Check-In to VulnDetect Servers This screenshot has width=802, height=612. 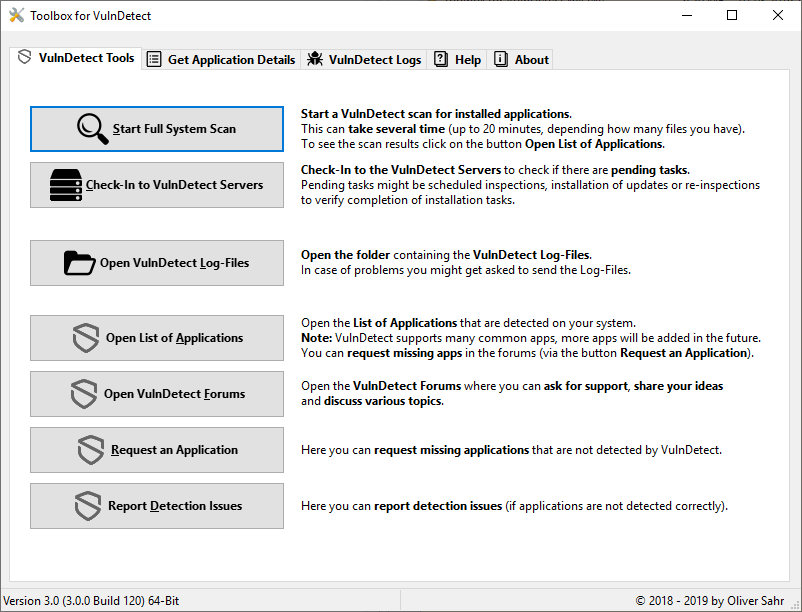point(157,185)
